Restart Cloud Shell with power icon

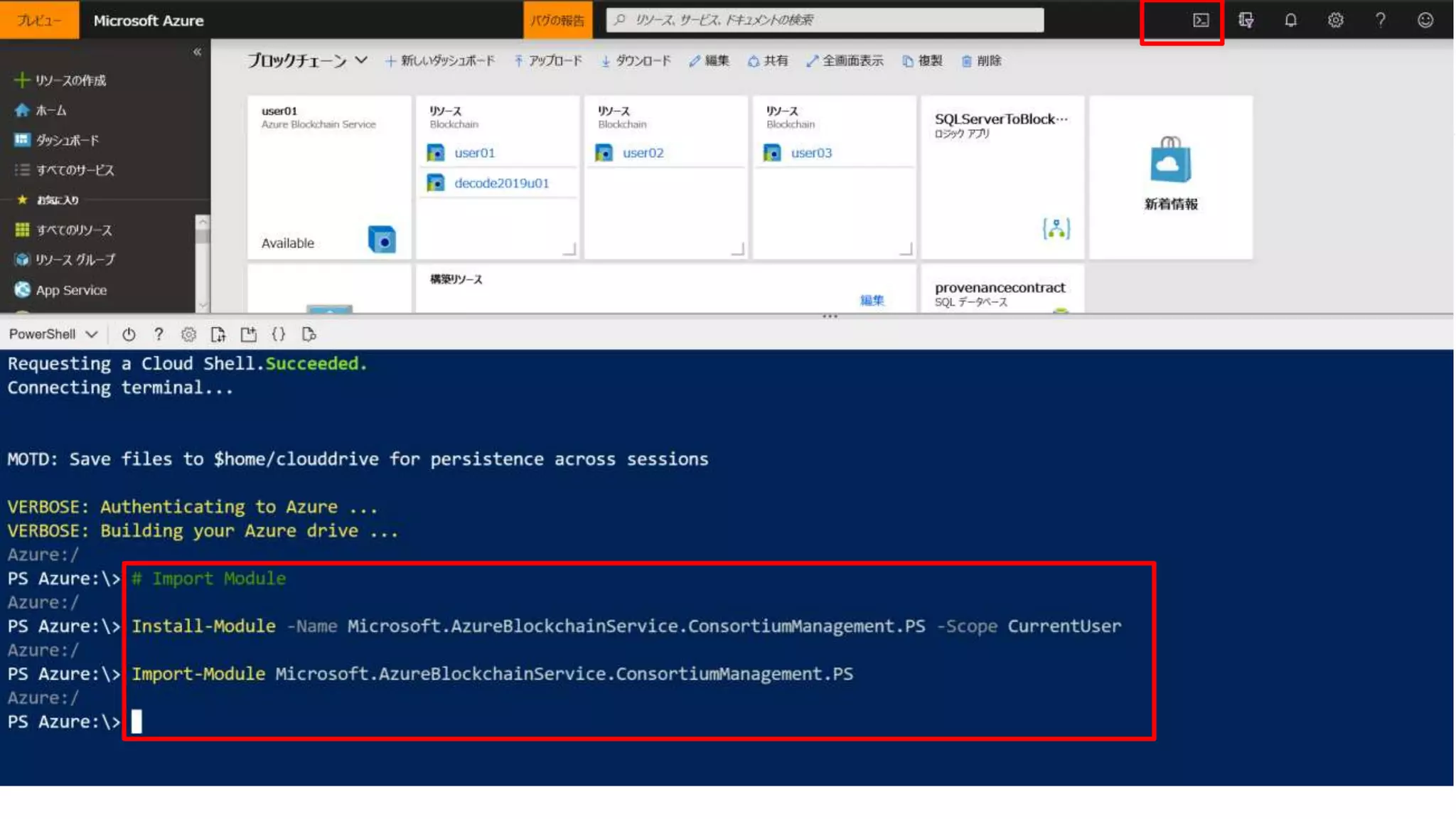(129, 334)
